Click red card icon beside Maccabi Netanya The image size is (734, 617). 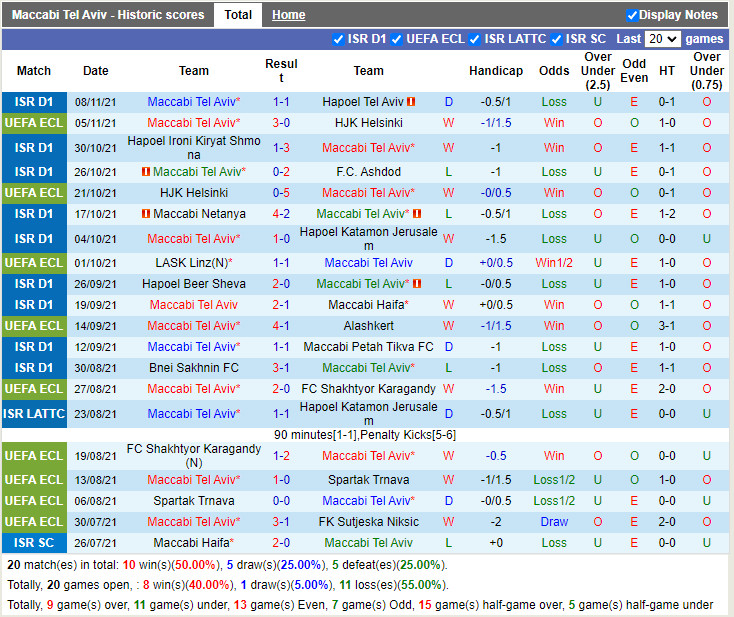(x=146, y=214)
